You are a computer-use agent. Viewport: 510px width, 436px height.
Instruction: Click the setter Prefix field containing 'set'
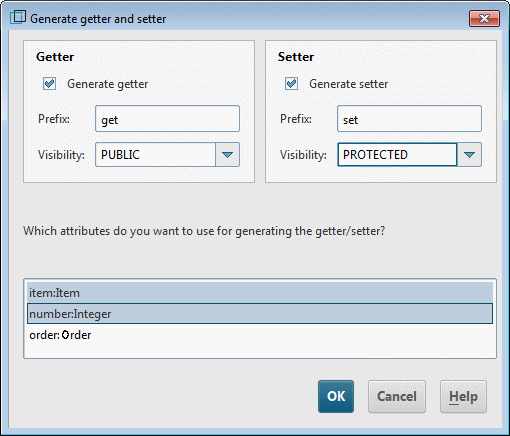coord(409,119)
